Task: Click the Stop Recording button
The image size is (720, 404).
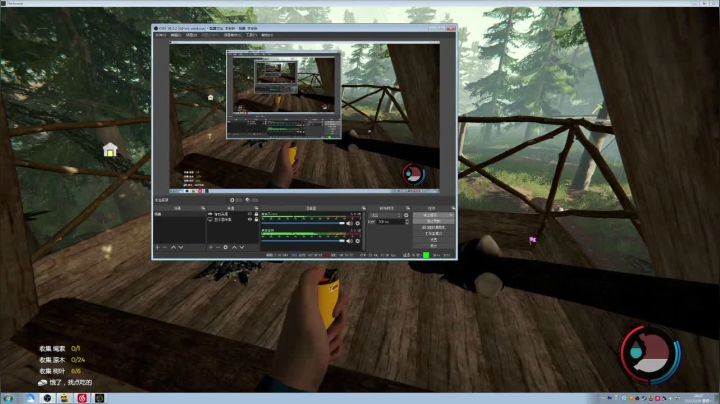Action: (433, 221)
